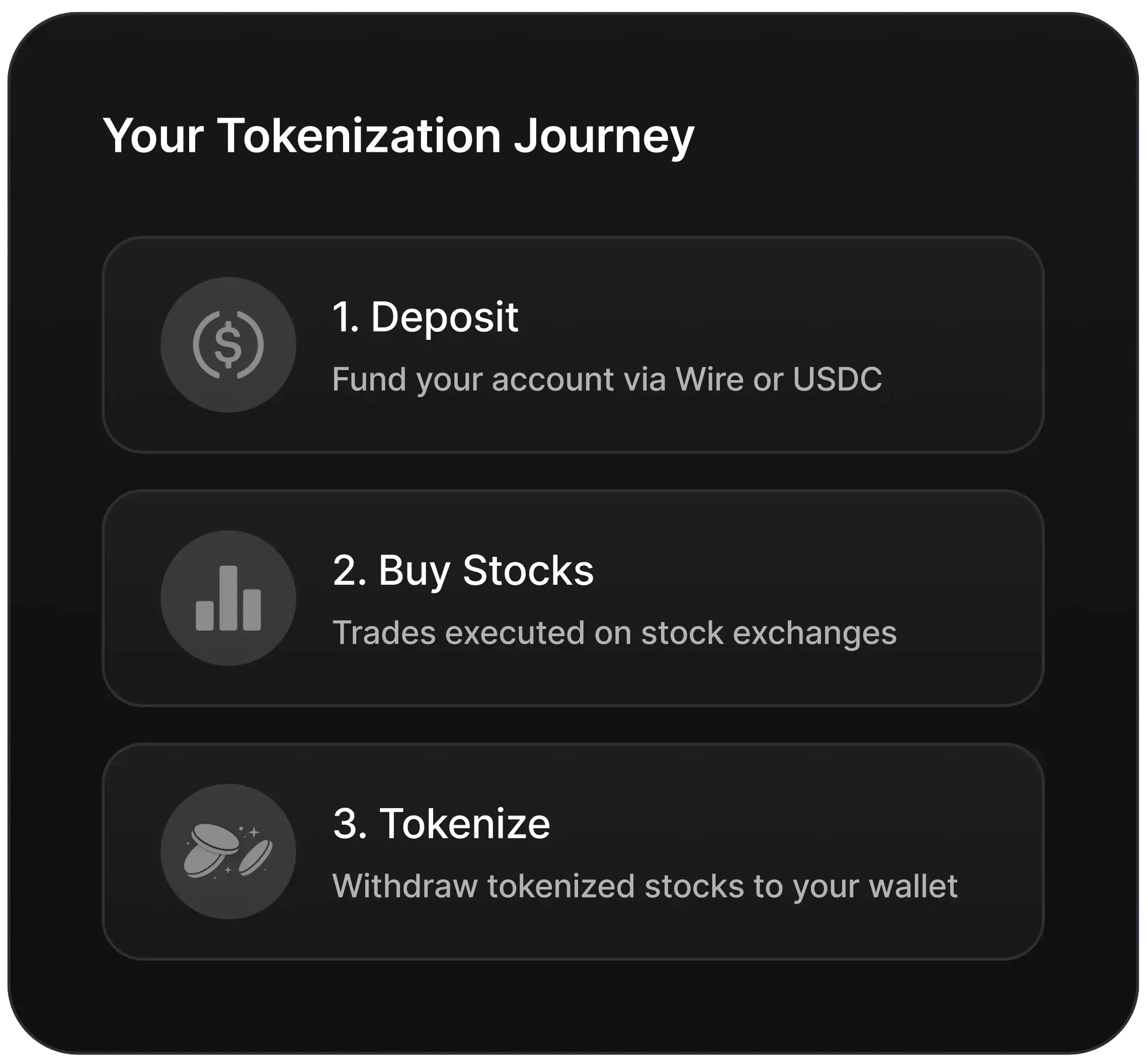Screen dimensions: 1148x1064
Task: Open the "2. Buy Stocks" step title
Action: coord(463,571)
